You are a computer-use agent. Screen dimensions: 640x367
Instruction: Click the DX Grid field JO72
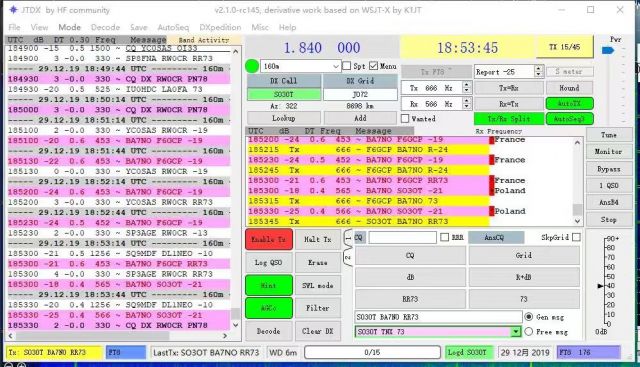pyautogui.click(x=360, y=94)
